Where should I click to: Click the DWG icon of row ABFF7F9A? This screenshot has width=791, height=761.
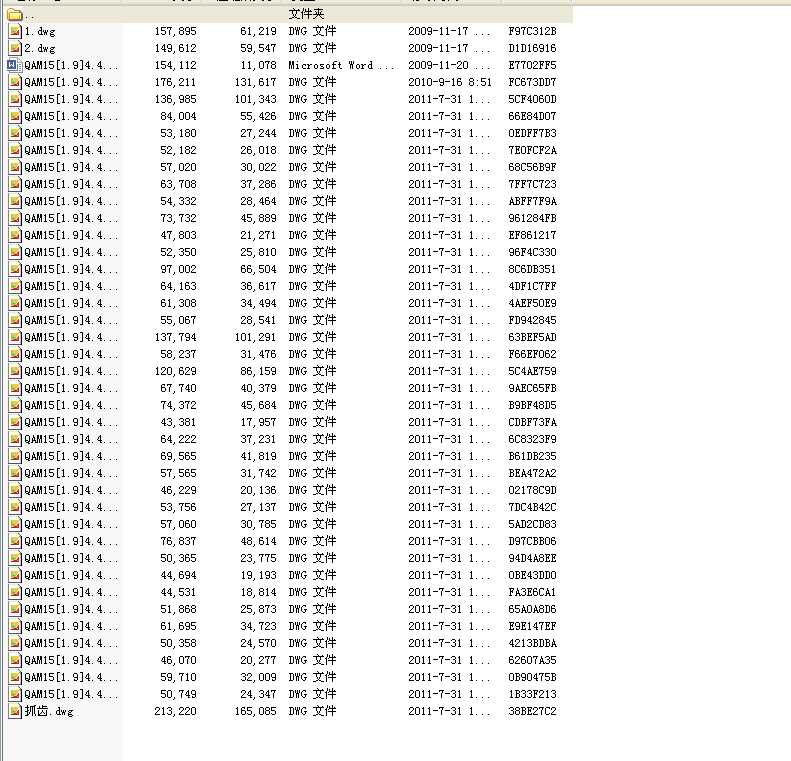click(15, 201)
